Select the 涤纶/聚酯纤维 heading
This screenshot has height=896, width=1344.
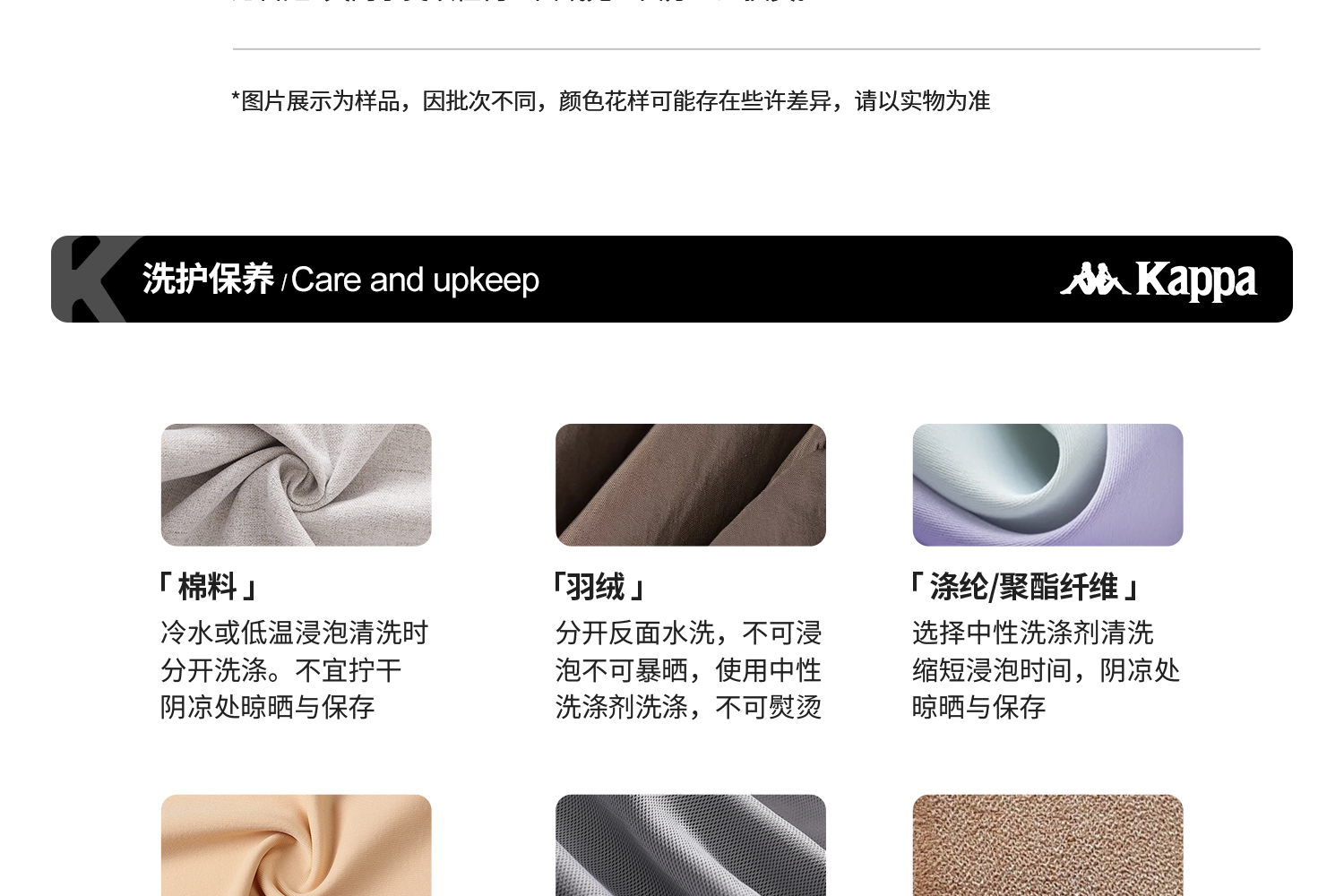tap(1024, 587)
